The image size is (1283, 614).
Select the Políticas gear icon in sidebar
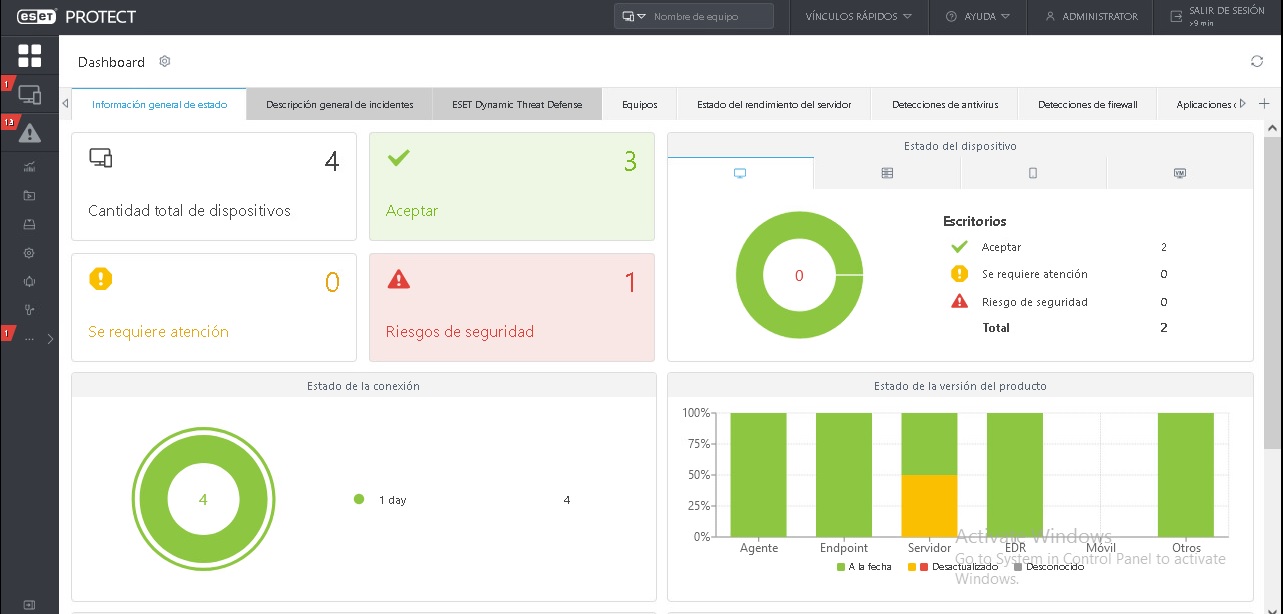click(28, 252)
